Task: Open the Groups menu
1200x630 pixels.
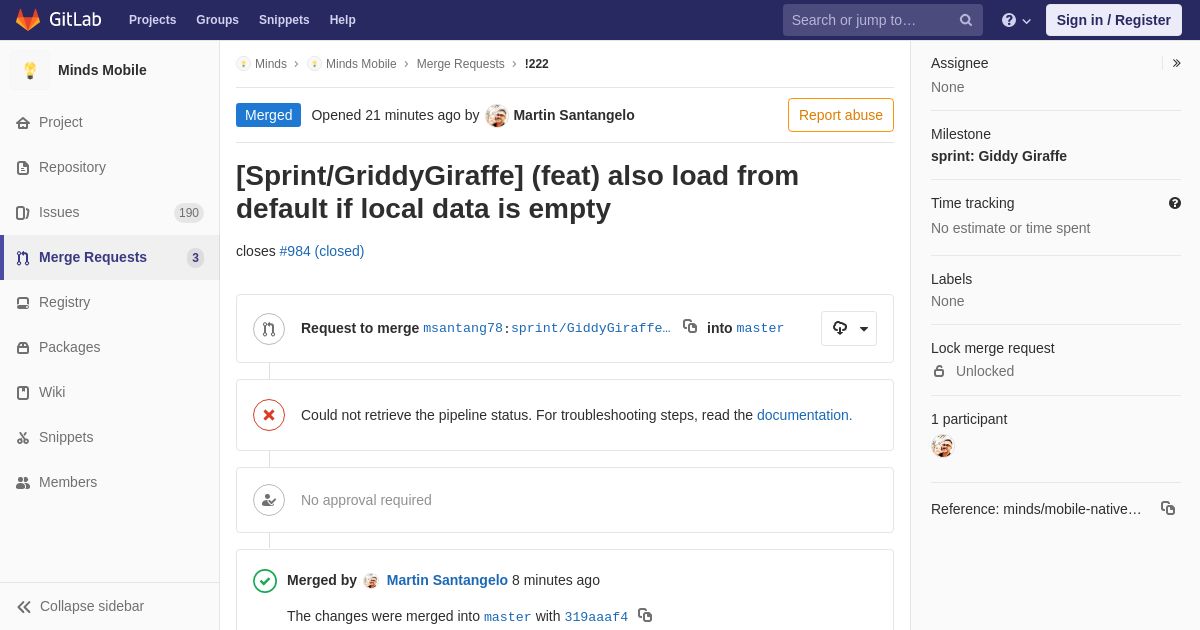Action: [217, 20]
